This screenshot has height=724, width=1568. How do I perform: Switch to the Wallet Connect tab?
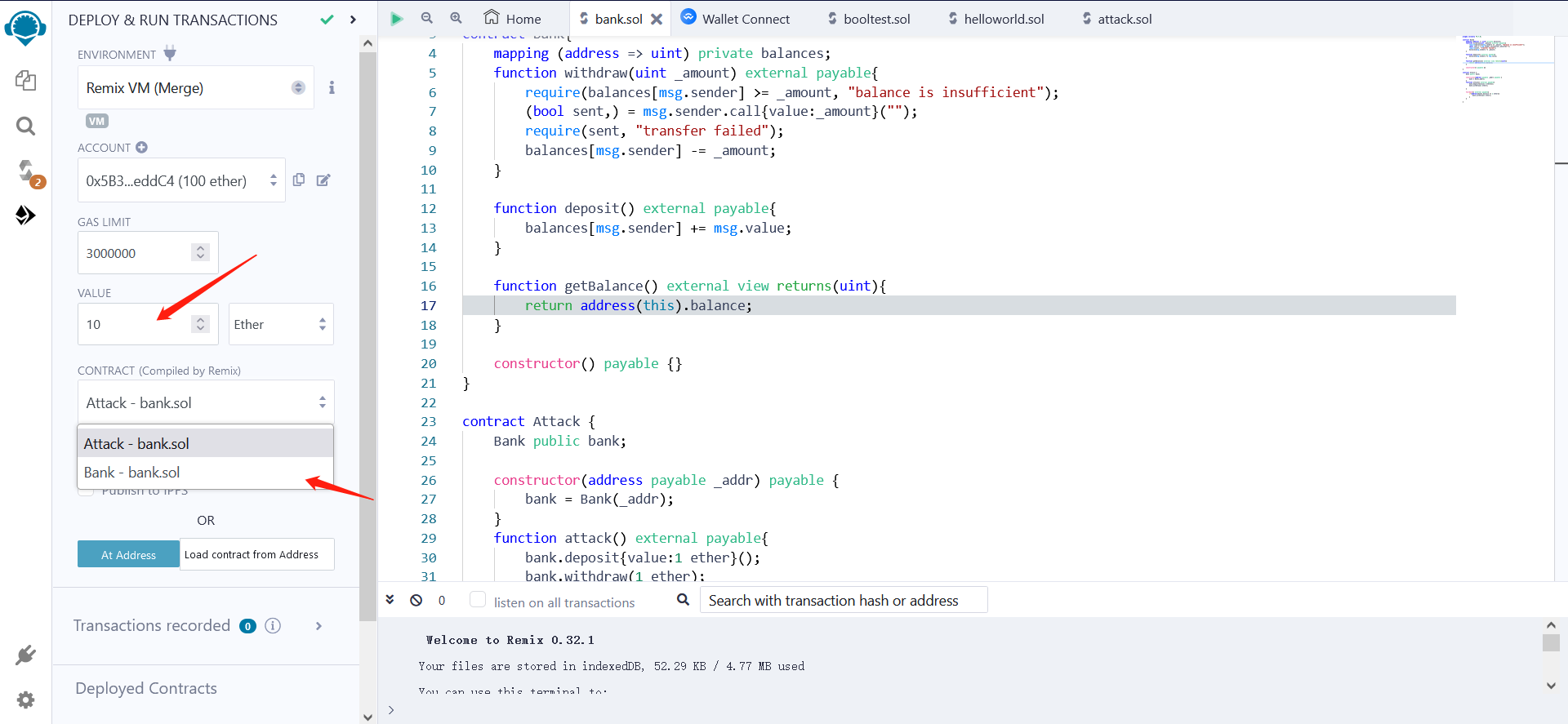[x=735, y=18]
